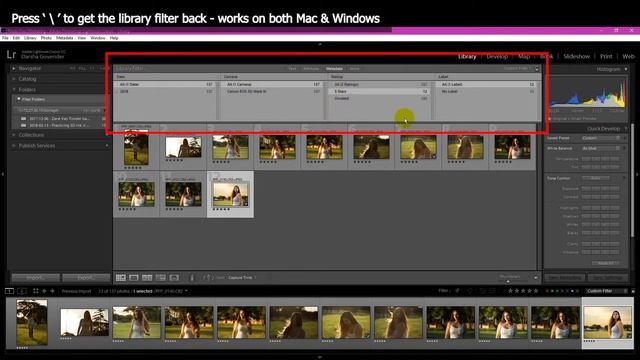
Task: Filter by flagged photos flag icon
Action: click(457, 291)
